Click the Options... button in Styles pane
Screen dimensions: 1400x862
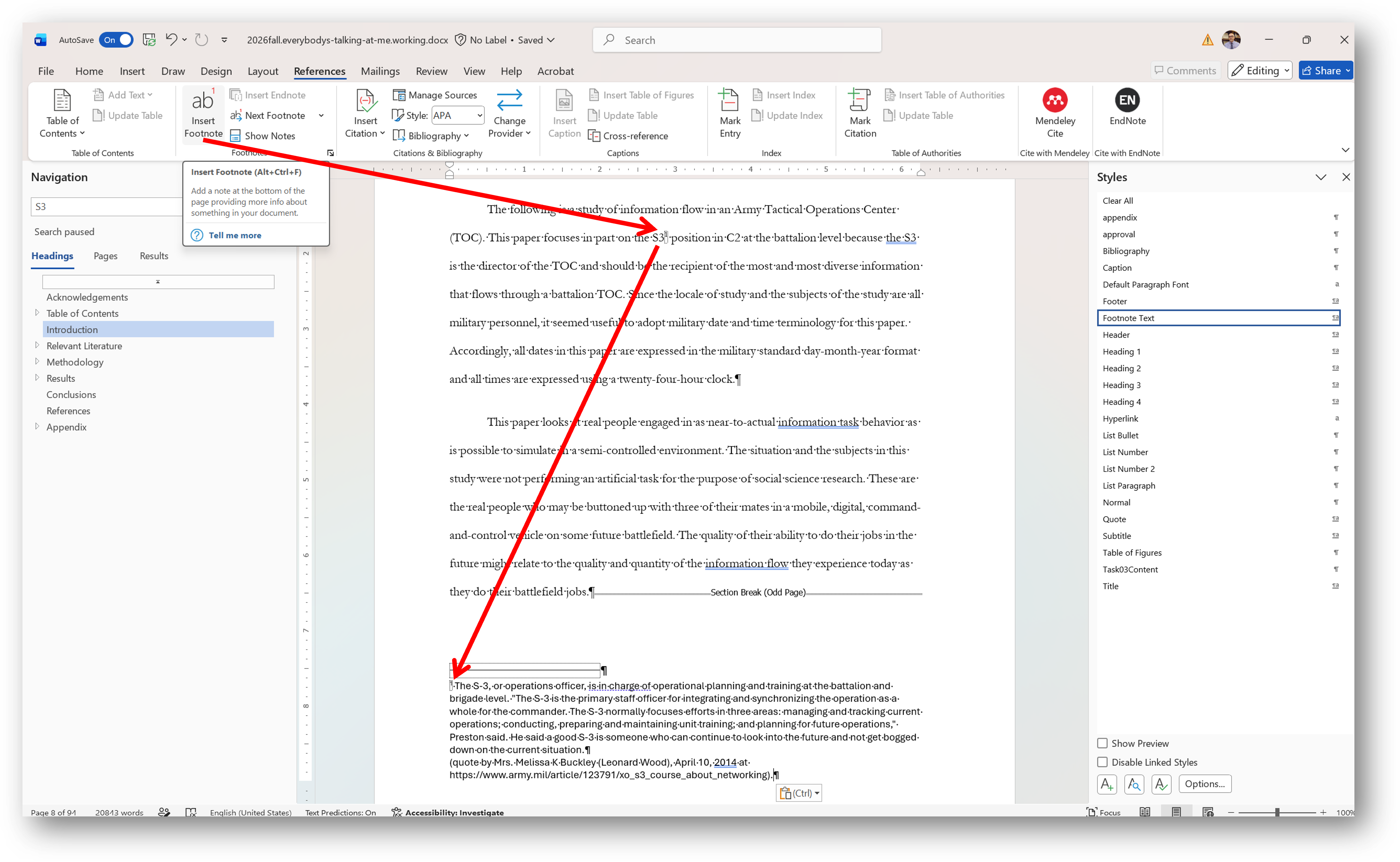[1205, 784]
